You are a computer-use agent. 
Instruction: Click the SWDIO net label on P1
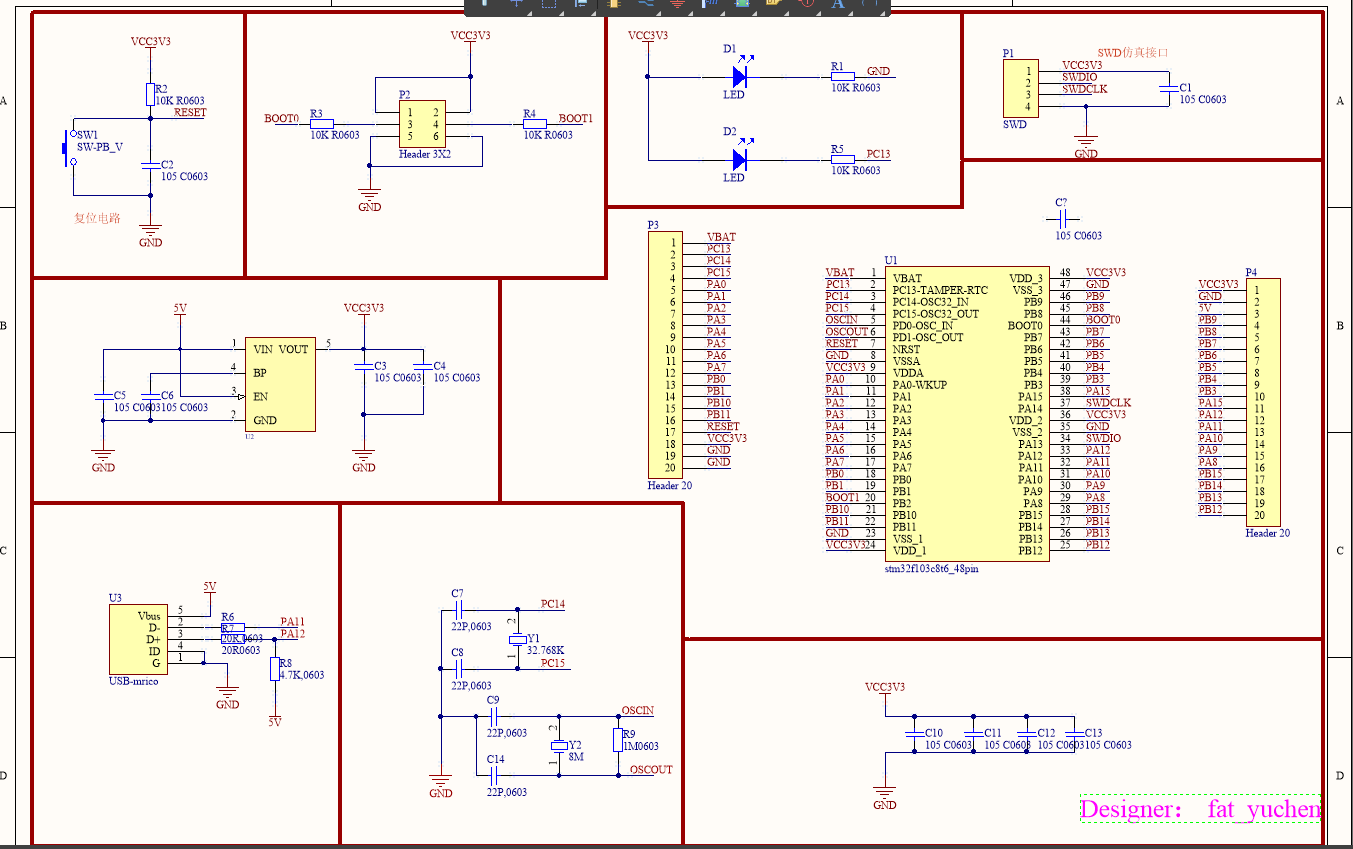(1079, 77)
